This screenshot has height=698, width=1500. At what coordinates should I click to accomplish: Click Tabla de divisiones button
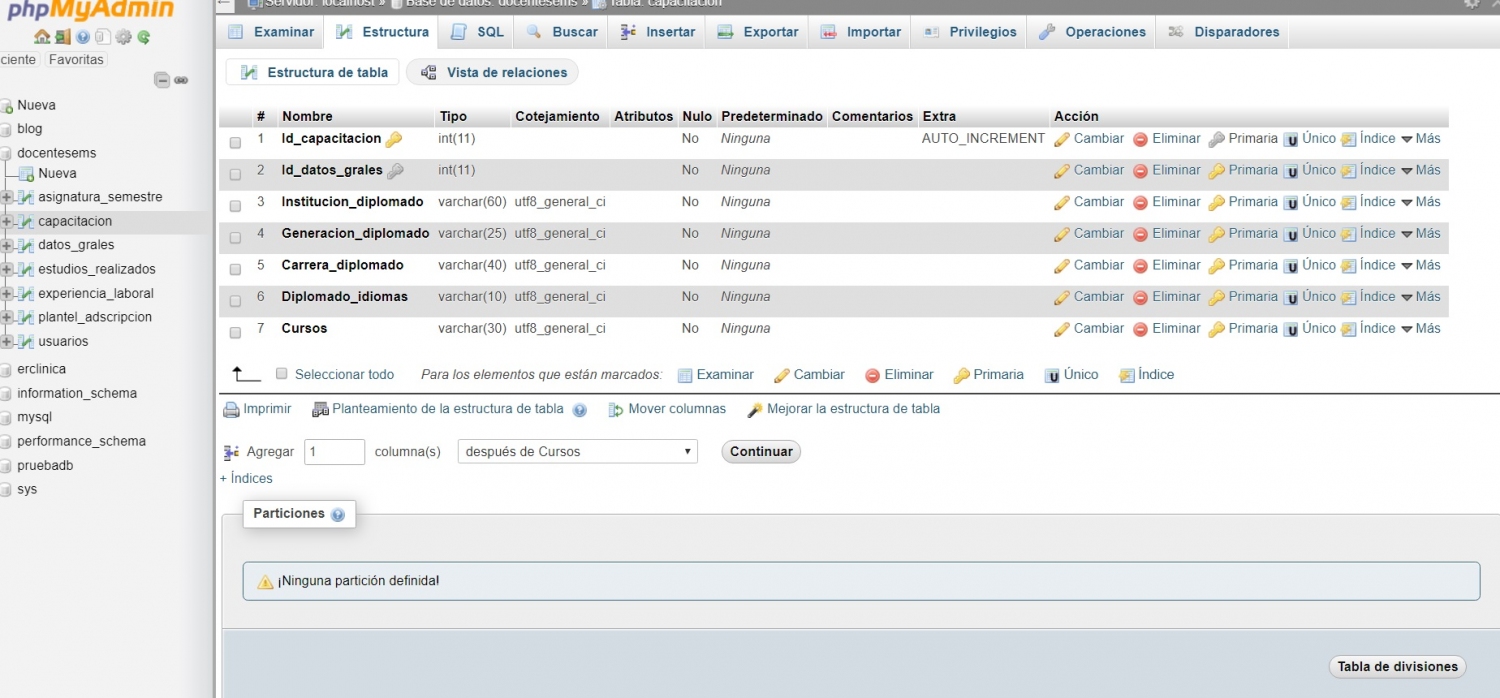[1397, 667]
